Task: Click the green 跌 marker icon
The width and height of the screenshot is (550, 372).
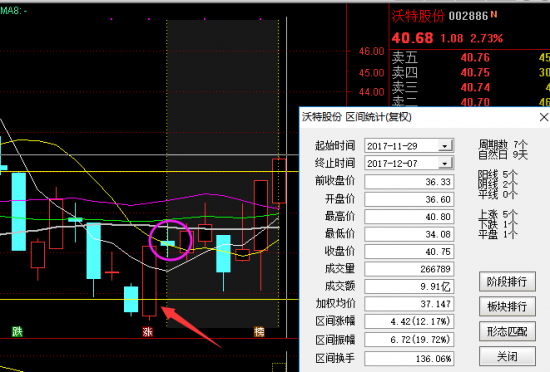Action: click(x=17, y=331)
